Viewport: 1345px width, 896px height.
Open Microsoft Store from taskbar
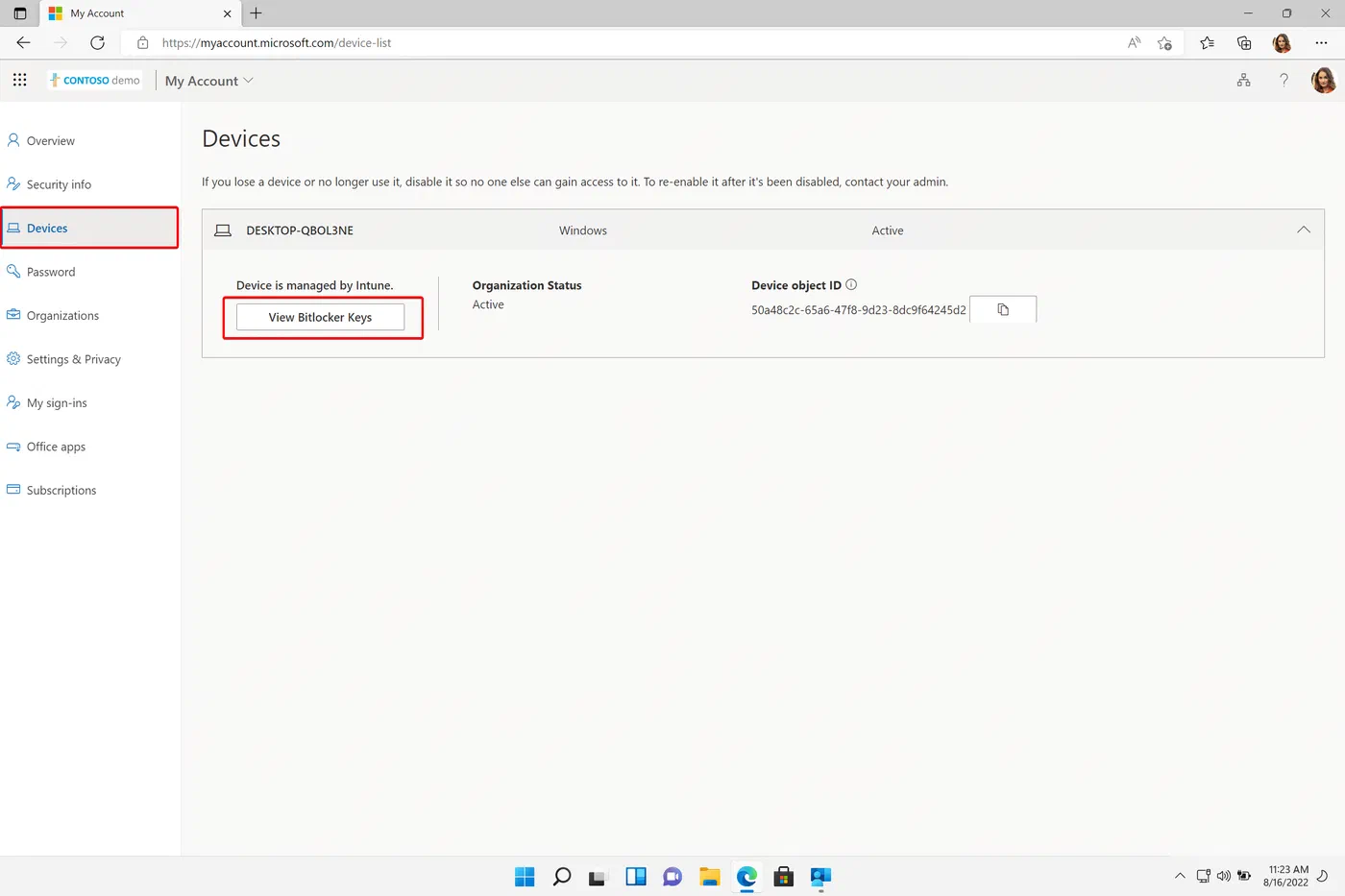(784, 876)
